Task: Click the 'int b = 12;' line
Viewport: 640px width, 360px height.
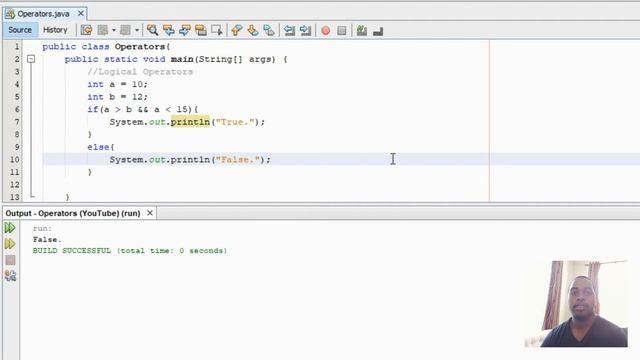Action: [x=118, y=97]
